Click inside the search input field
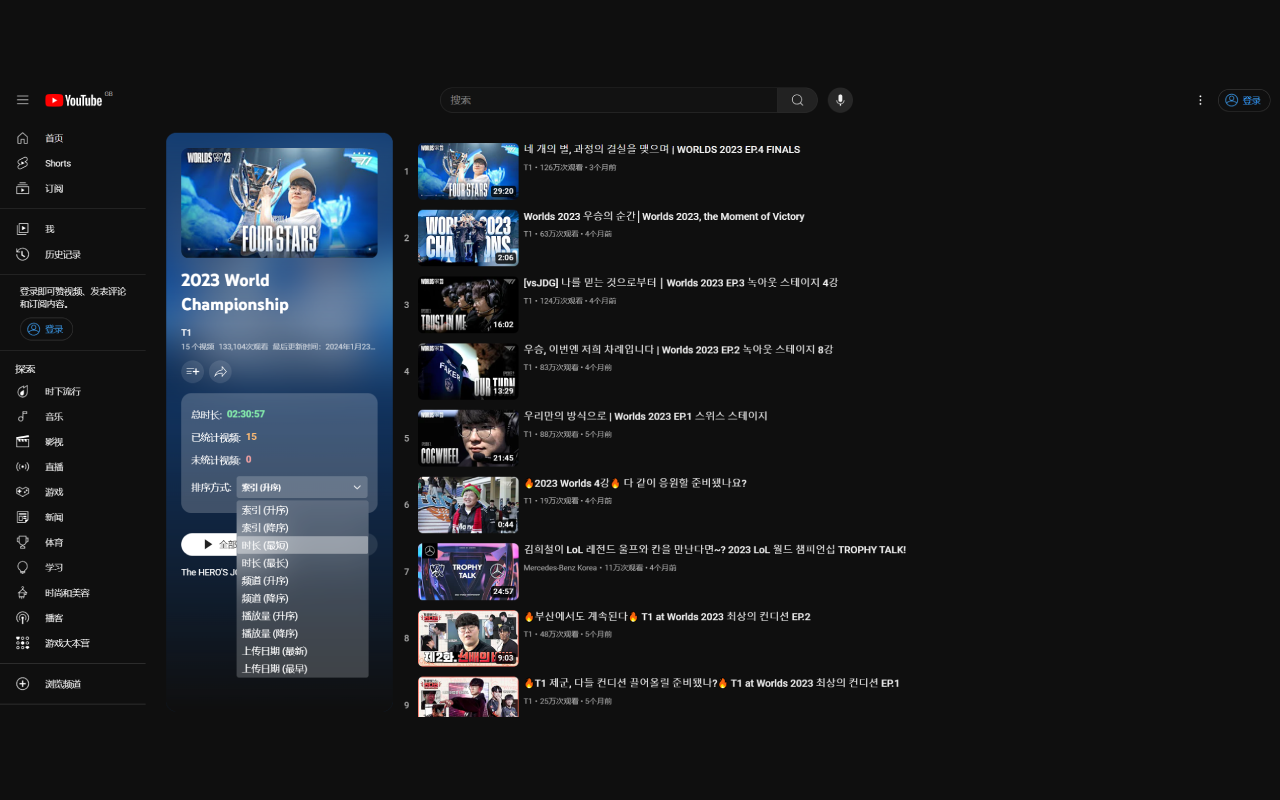Image resolution: width=1280 pixels, height=800 pixels. (610, 100)
